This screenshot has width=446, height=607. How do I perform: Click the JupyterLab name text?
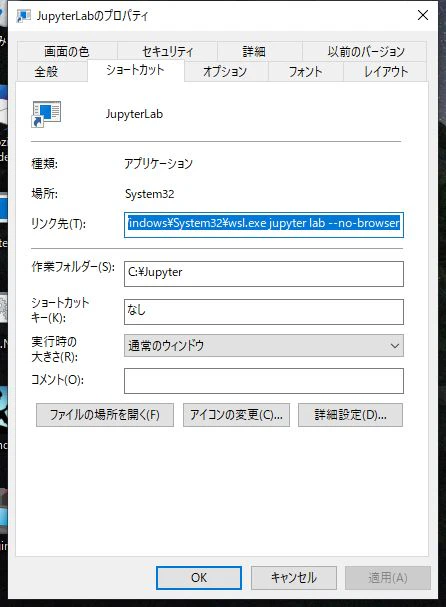point(134,114)
